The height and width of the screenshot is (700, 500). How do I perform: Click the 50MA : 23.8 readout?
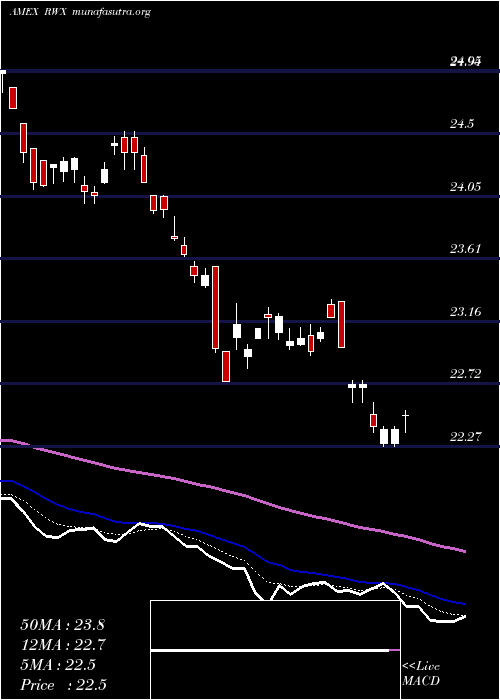tap(62, 625)
